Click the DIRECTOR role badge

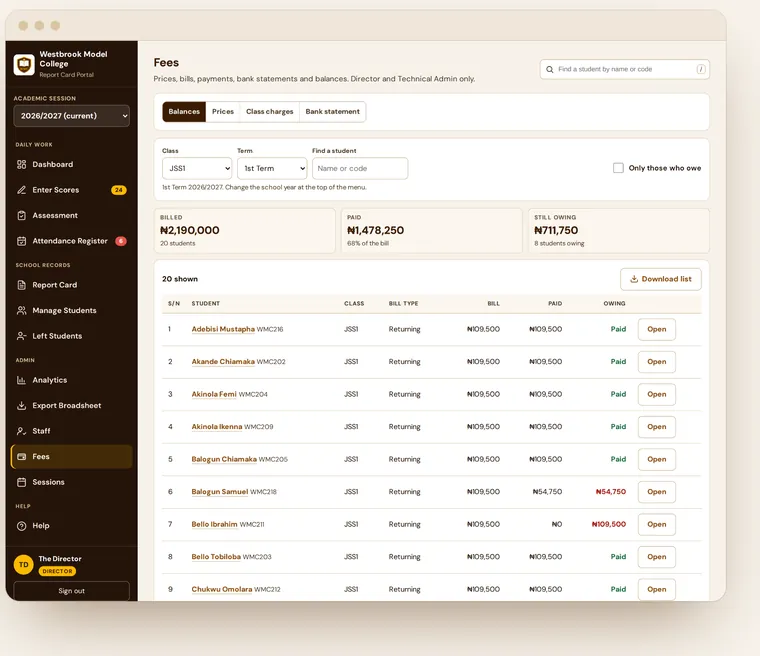tap(57, 571)
